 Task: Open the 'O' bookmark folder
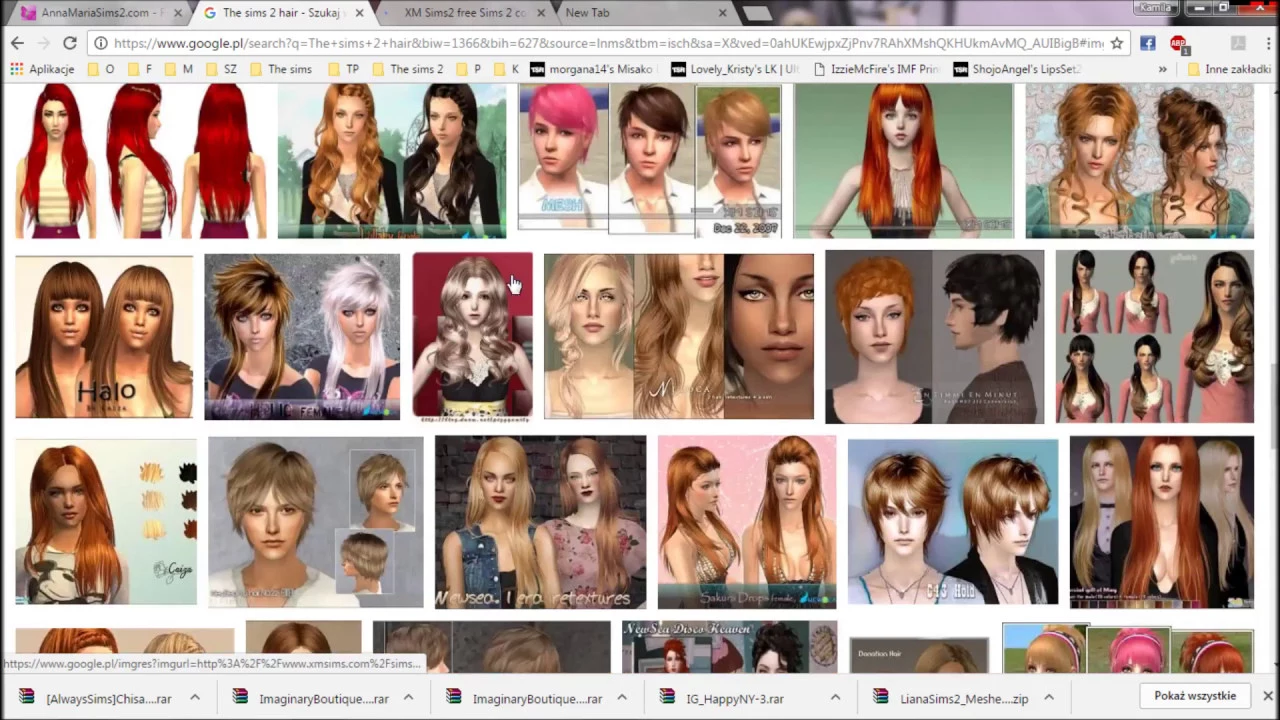pyautogui.click(x=101, y=69)
